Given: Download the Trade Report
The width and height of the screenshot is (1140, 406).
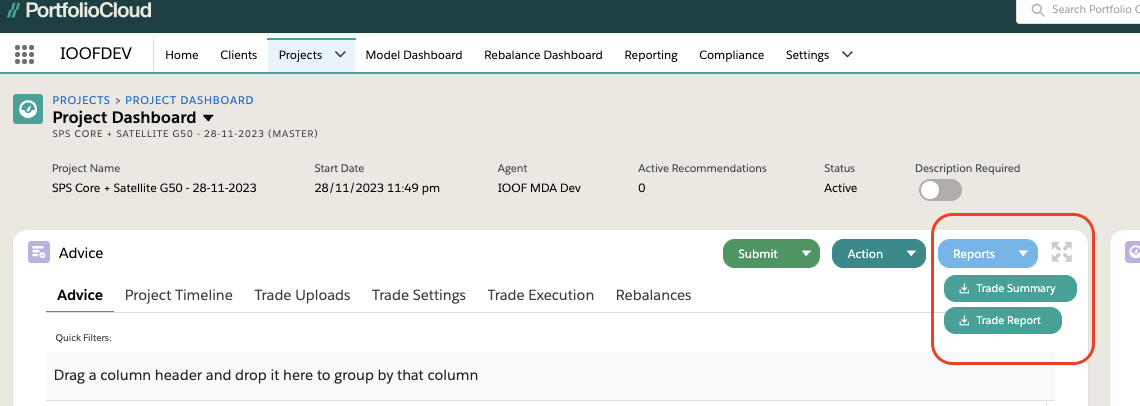Looking at the screenshot, I should [x=1002, y=320].
